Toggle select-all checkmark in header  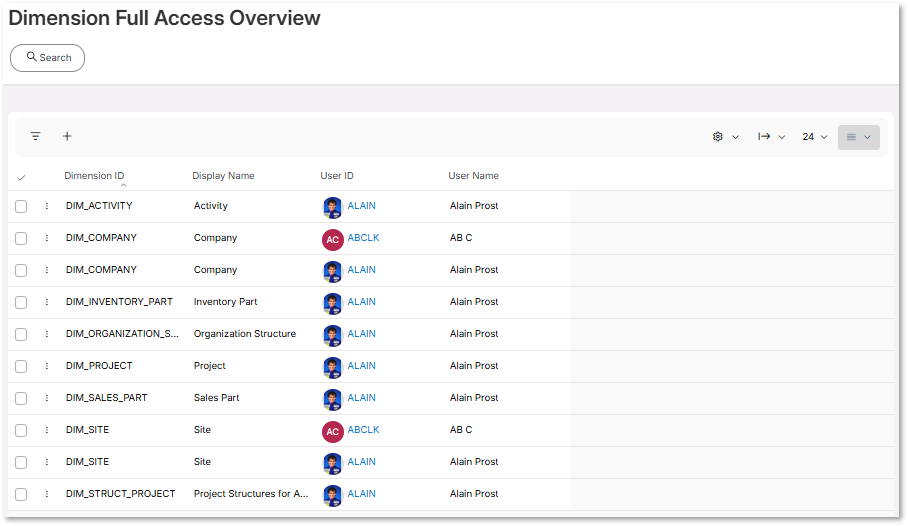point(21,177)
